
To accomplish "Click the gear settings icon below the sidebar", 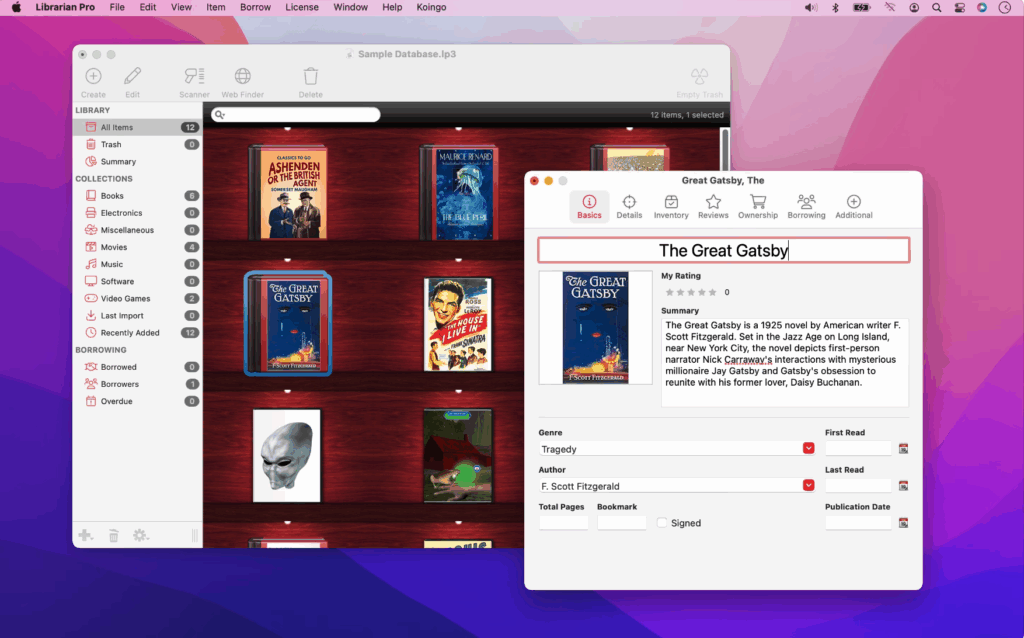I will 139,535.
